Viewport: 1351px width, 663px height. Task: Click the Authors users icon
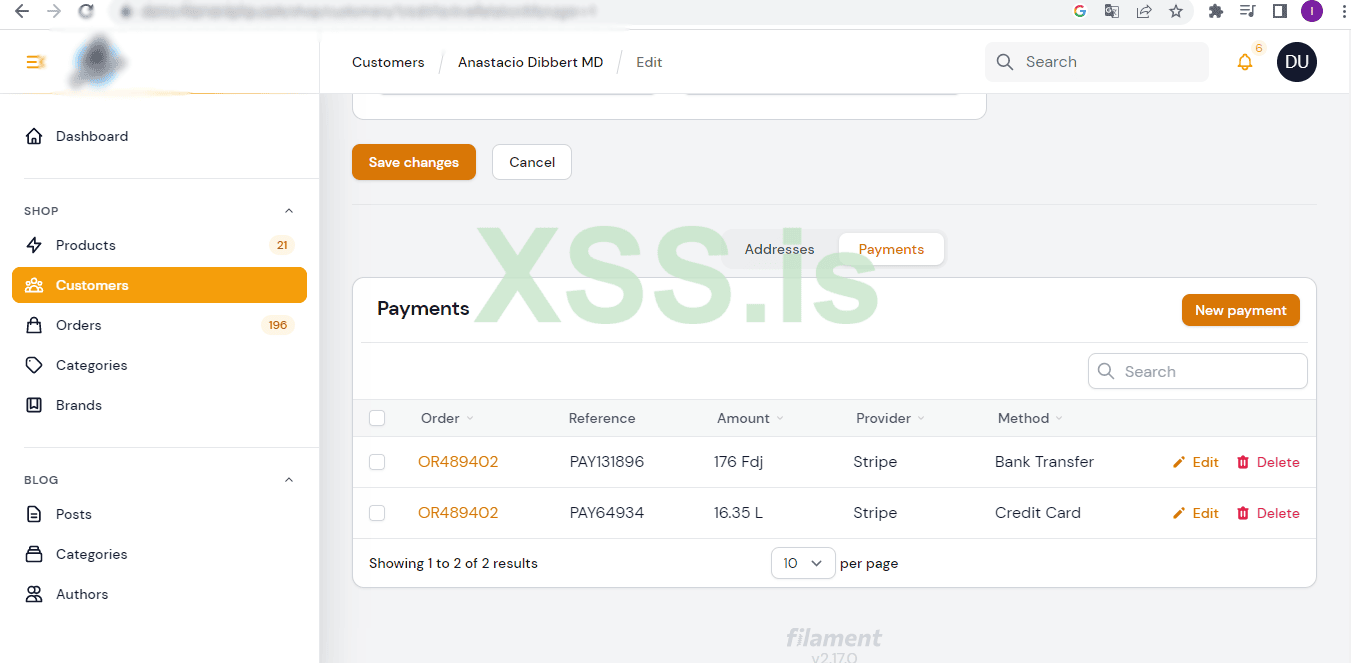point(34,594)
